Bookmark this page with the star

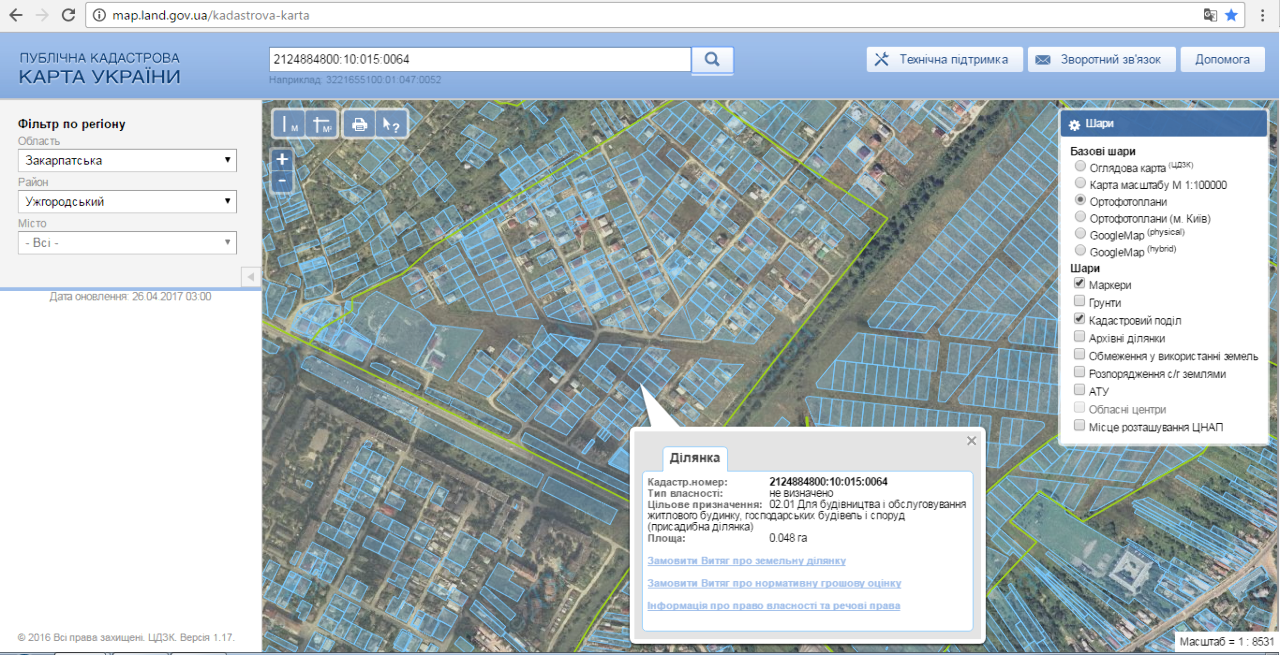tap(1231, 15)
